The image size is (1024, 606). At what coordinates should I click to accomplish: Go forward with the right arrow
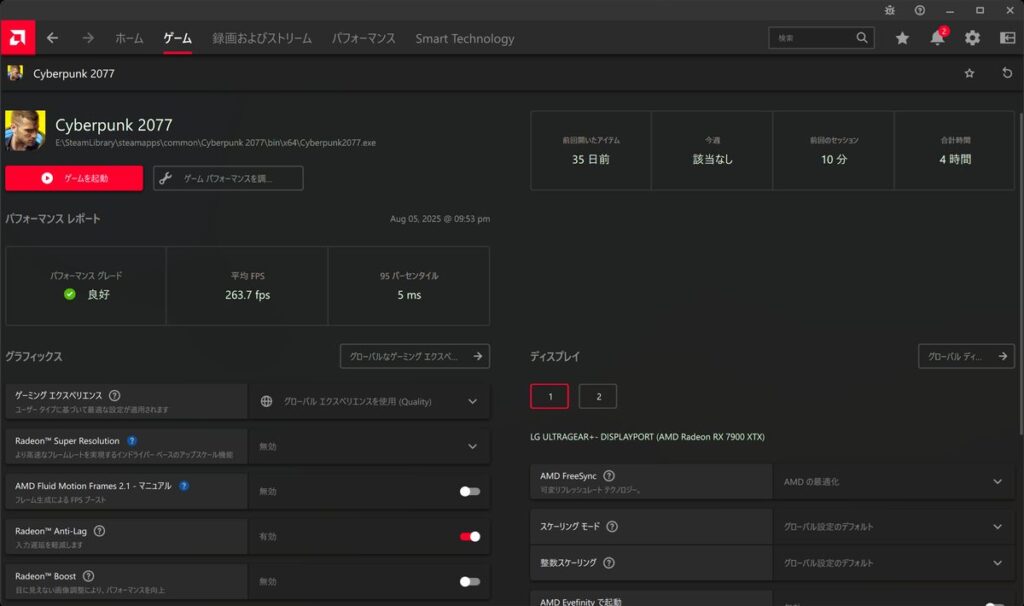click(88, 38)
